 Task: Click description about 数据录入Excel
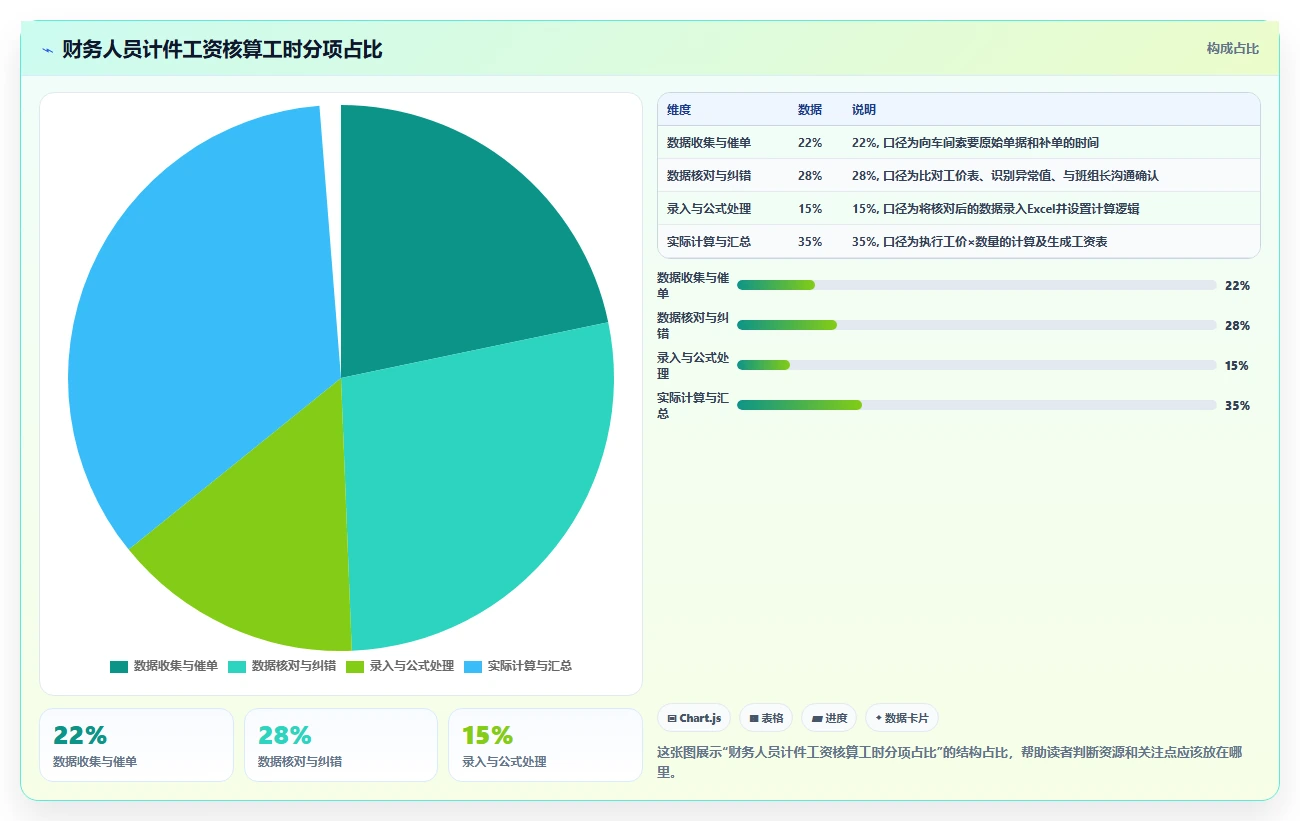(x=996, y=209)
